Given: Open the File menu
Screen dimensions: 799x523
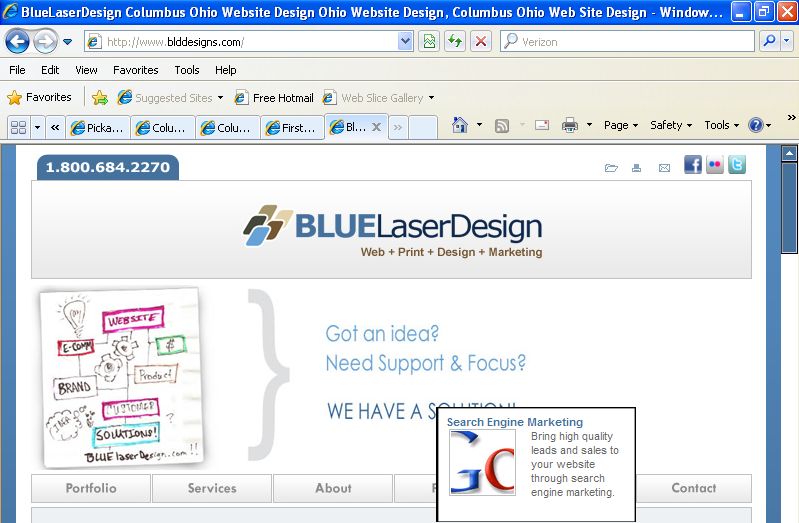Looking at the screenshot, I should (x=17, y=70).
